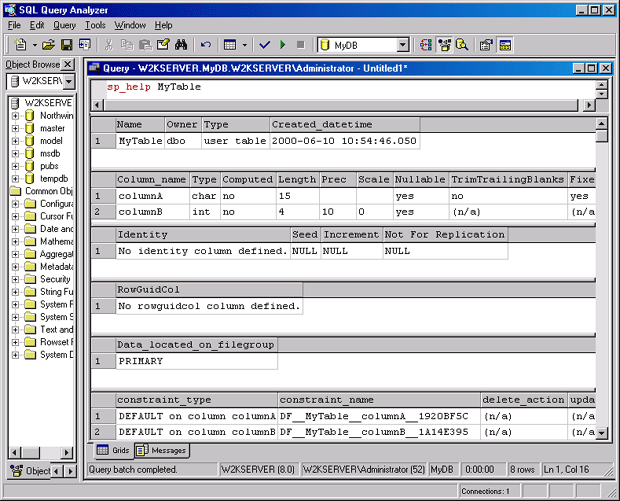Viewport: 620px width, 501px height.
Task: Click the Created_datetime column header
Action: (x=344, y=125)
